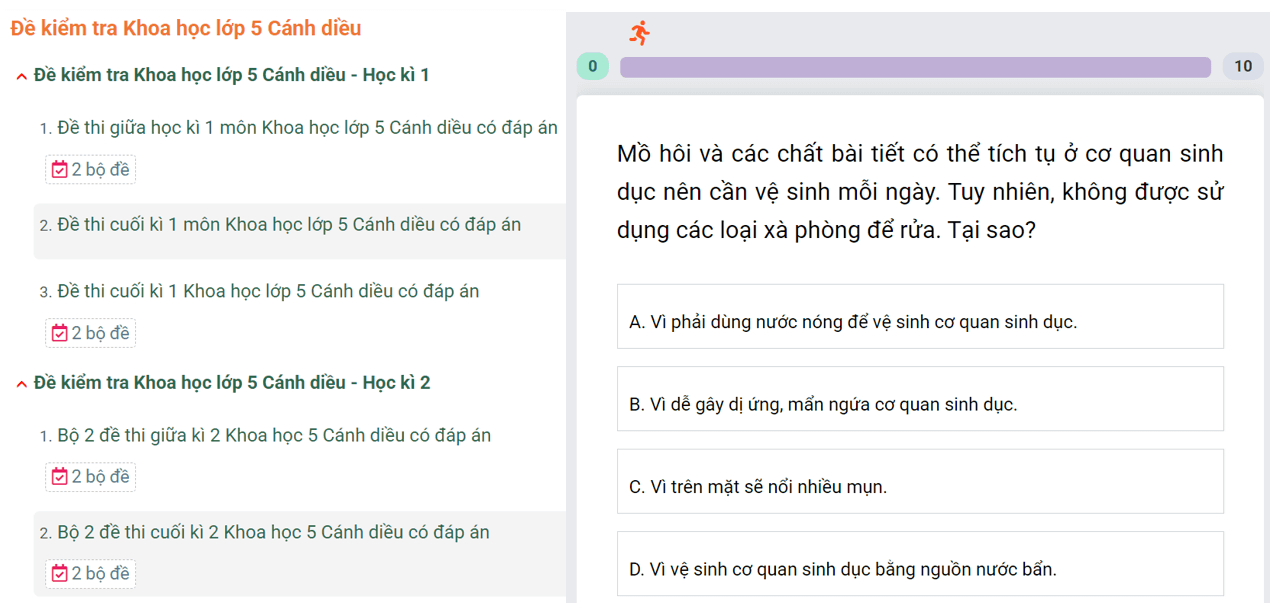Click calendar icon under 'Bộ 2 đề thi giữa kì 2'
This screenshot has height=611, width=1277.
(59, 477)
